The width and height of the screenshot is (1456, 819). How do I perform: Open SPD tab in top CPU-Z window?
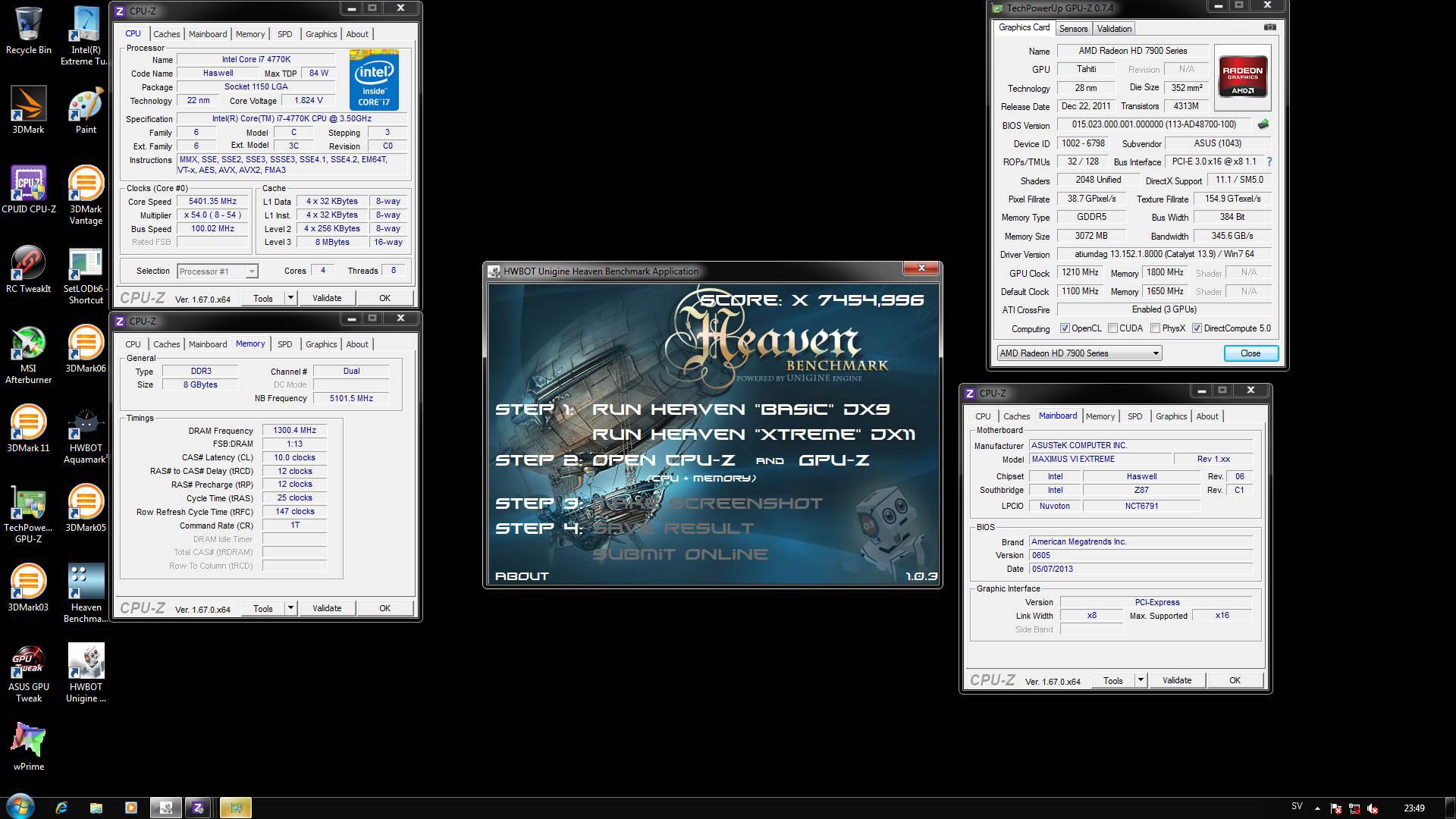pyautogui.click(x=285, y=34)
